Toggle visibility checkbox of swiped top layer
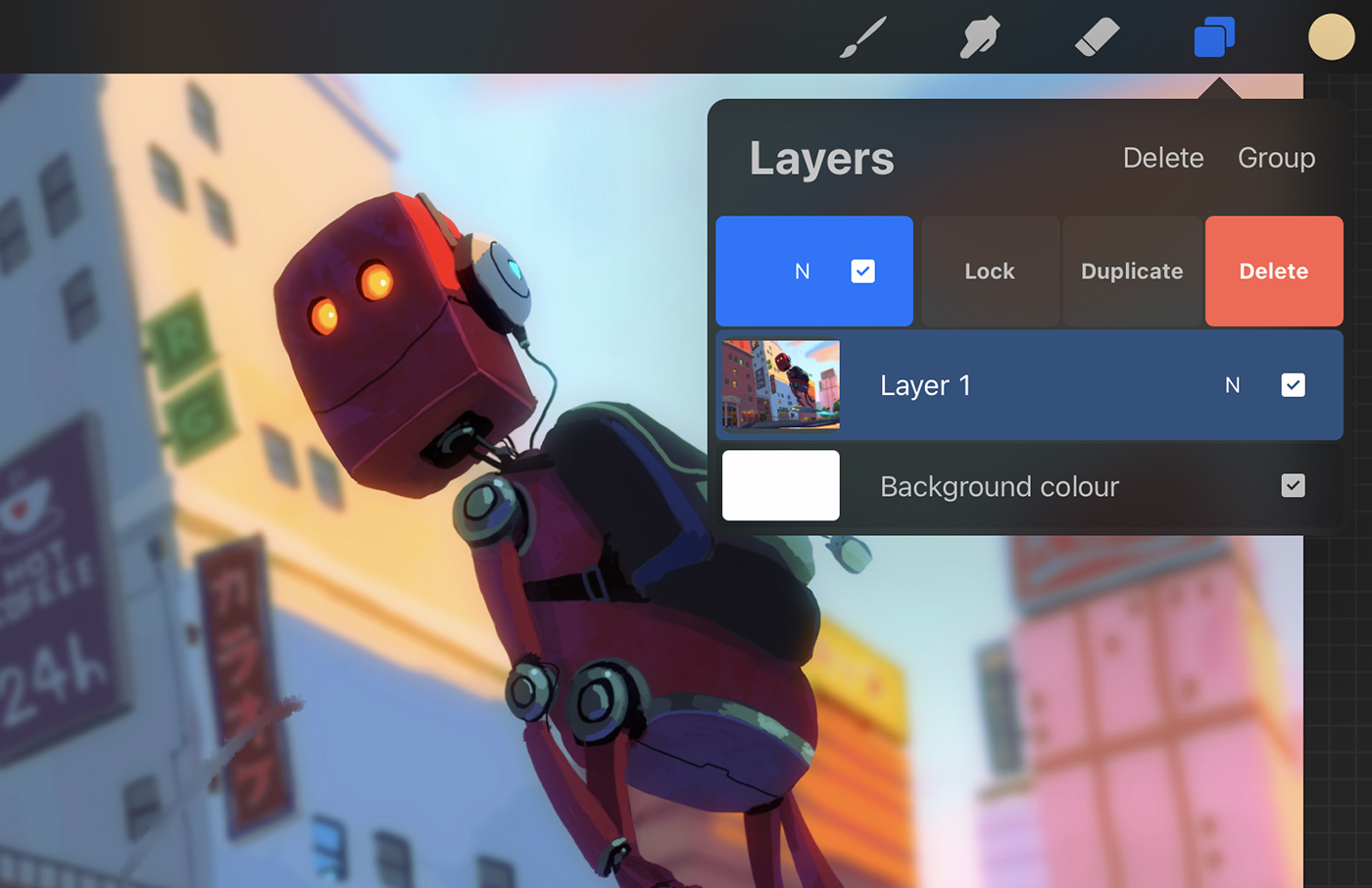Screen dimensions: 1372x888 tap(862, 271)
